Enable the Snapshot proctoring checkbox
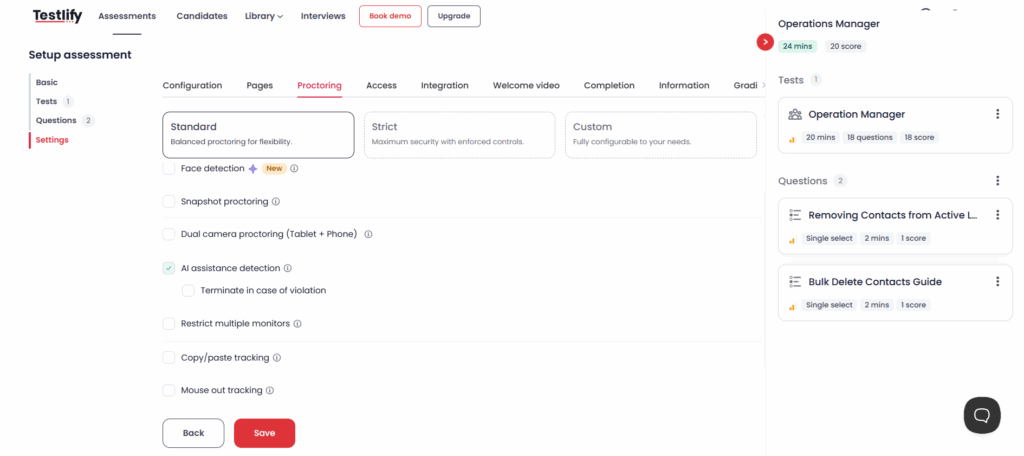1024x456 pixels. 168,201
